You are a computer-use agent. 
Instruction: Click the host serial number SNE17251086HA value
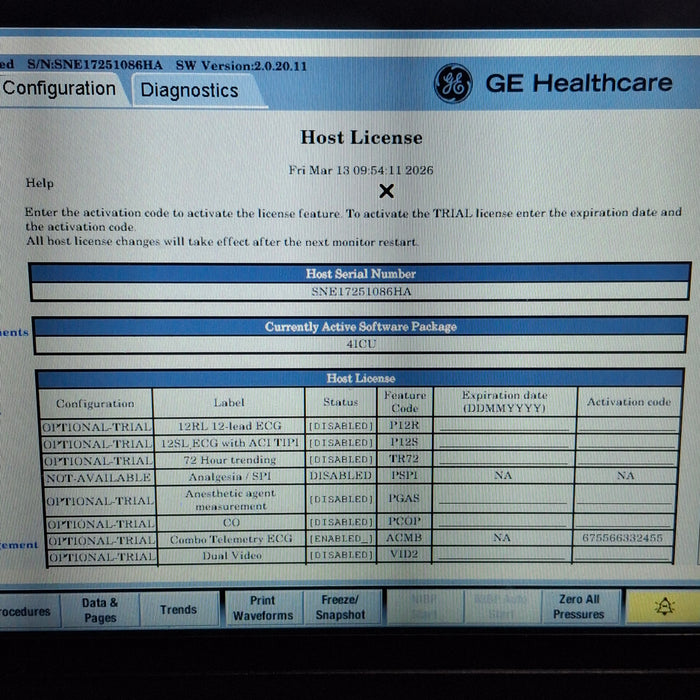point(361,292)
